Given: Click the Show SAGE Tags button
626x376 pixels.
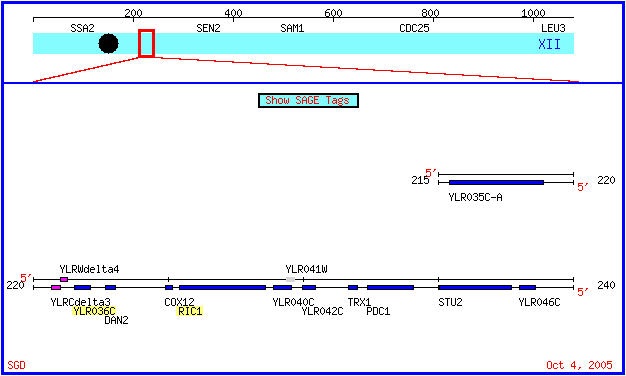Looking at the screenshot, I should coord(308,100).
